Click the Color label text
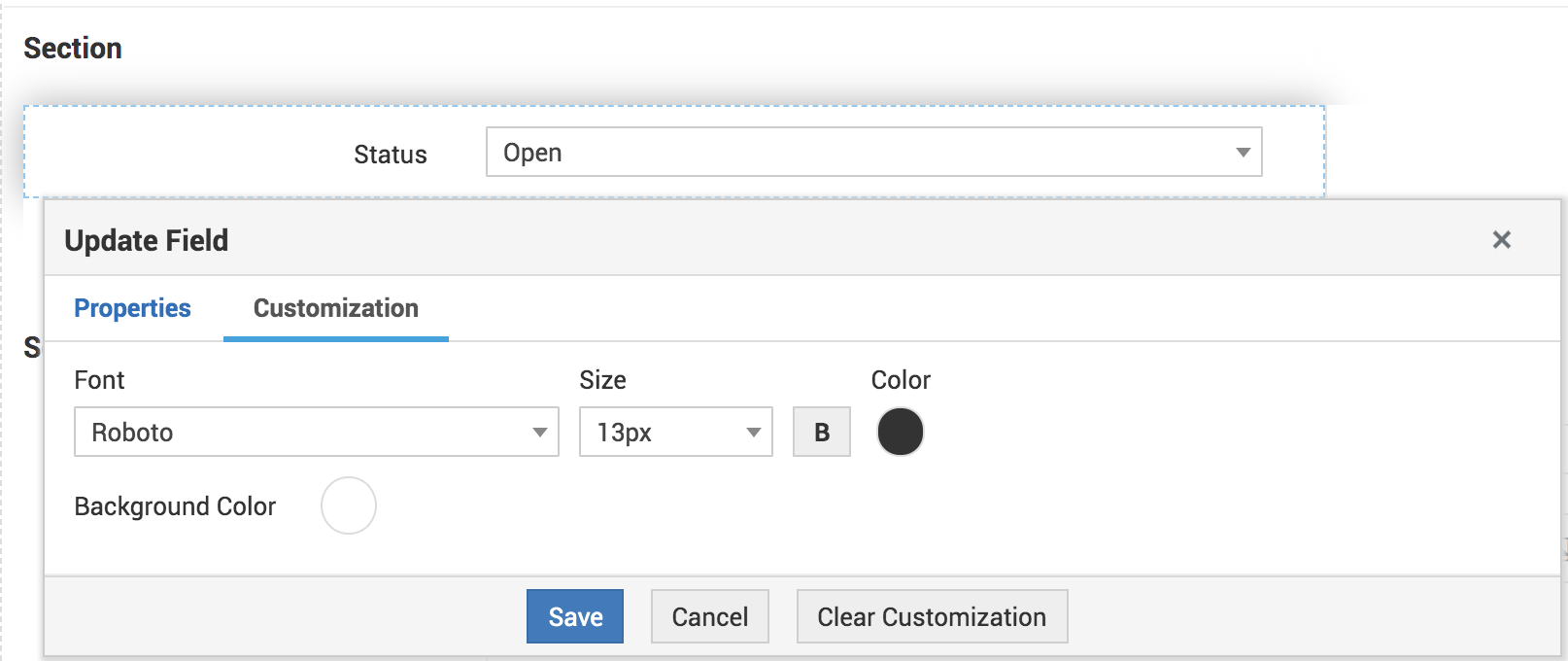Screen dimensions: 1568x661 click(901, 380)
